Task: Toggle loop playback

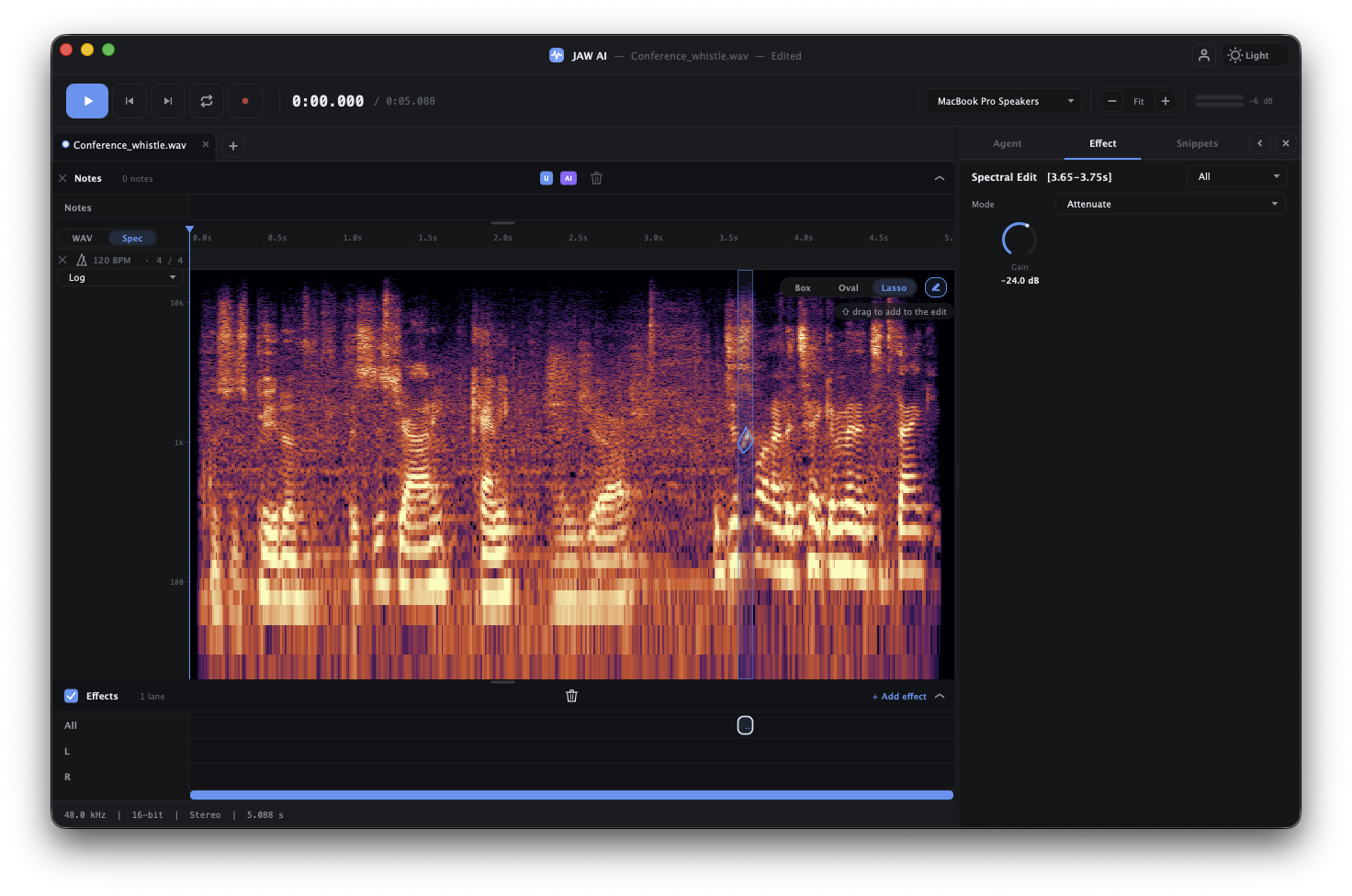Action: (207, 101)
